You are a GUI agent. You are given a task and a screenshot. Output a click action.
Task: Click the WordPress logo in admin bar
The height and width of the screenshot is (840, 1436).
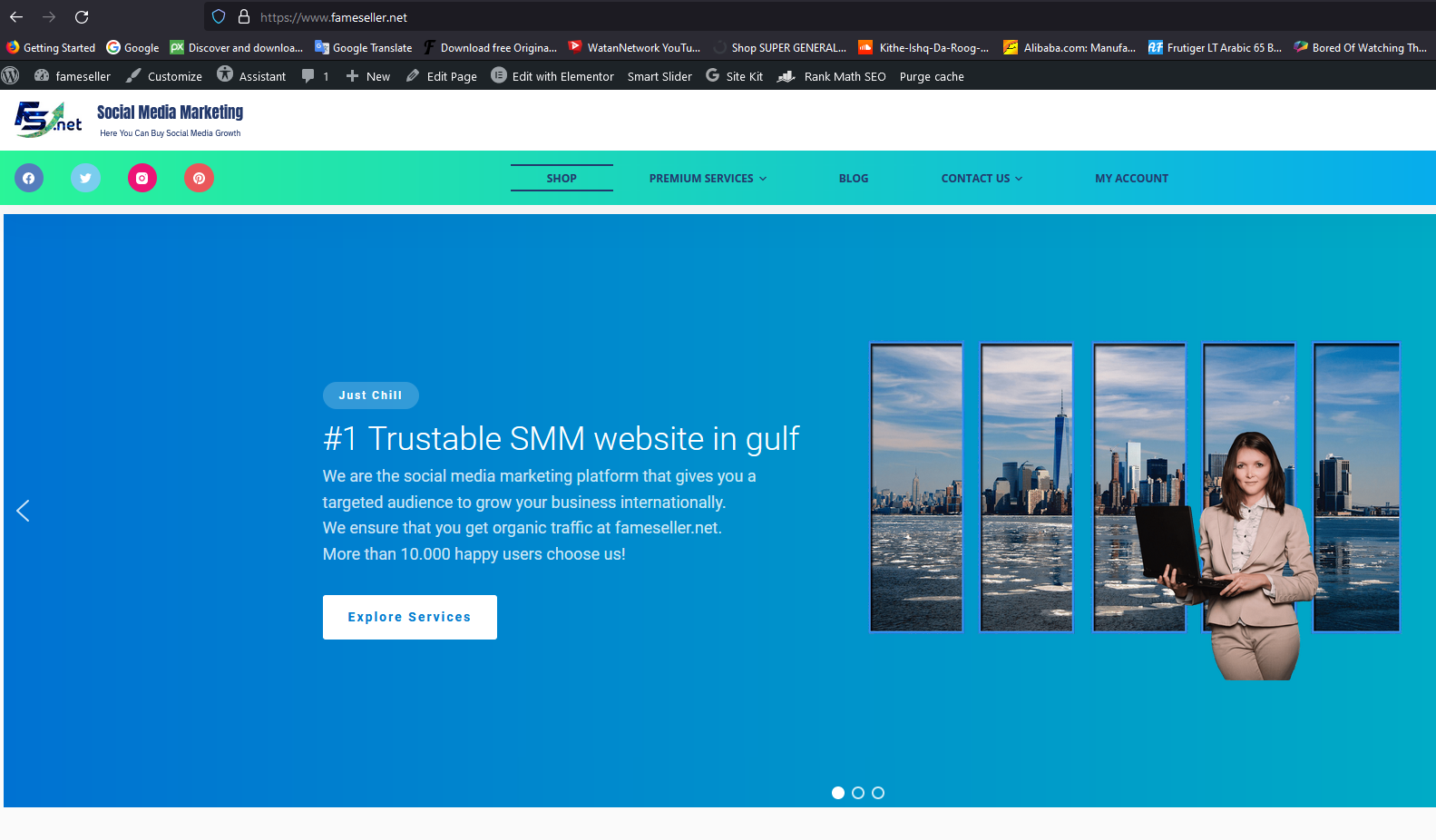(11, 76)
